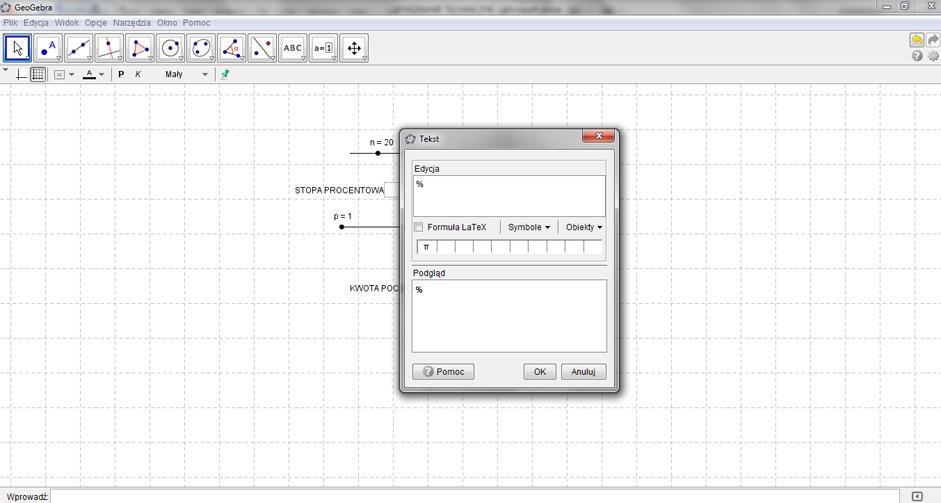Toggle the pin absolute position icon
941x503 pixels.
tap(225, 74)
